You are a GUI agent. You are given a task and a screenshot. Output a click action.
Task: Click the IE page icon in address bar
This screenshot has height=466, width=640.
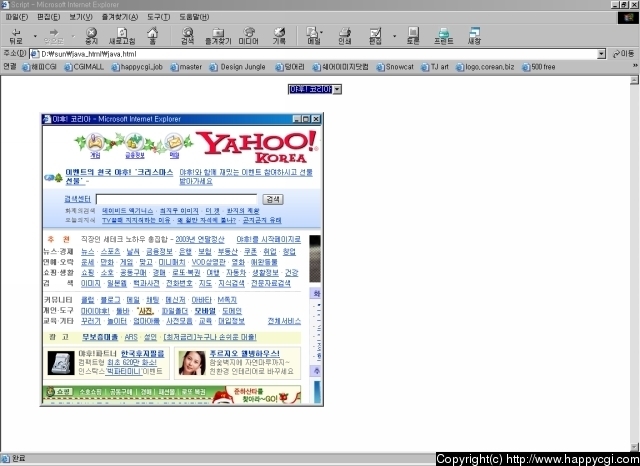click(35, 54)
